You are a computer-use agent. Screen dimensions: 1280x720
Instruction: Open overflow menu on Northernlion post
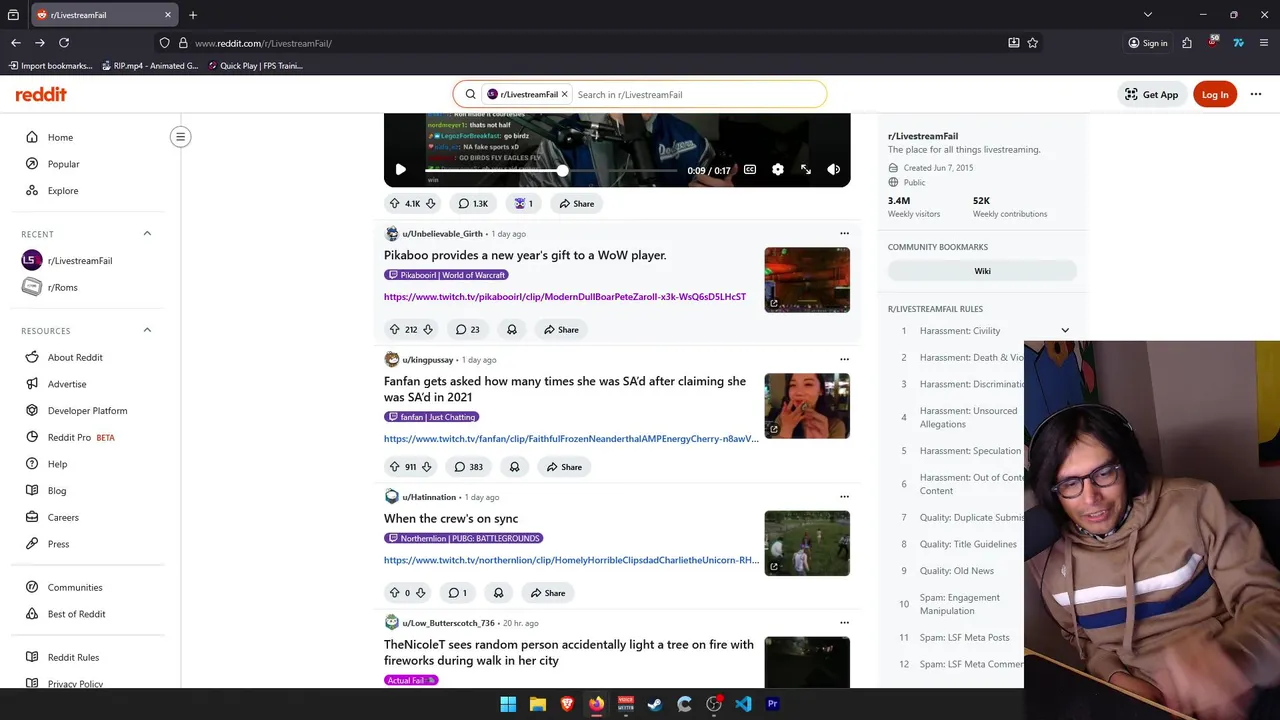coord(844,497)
